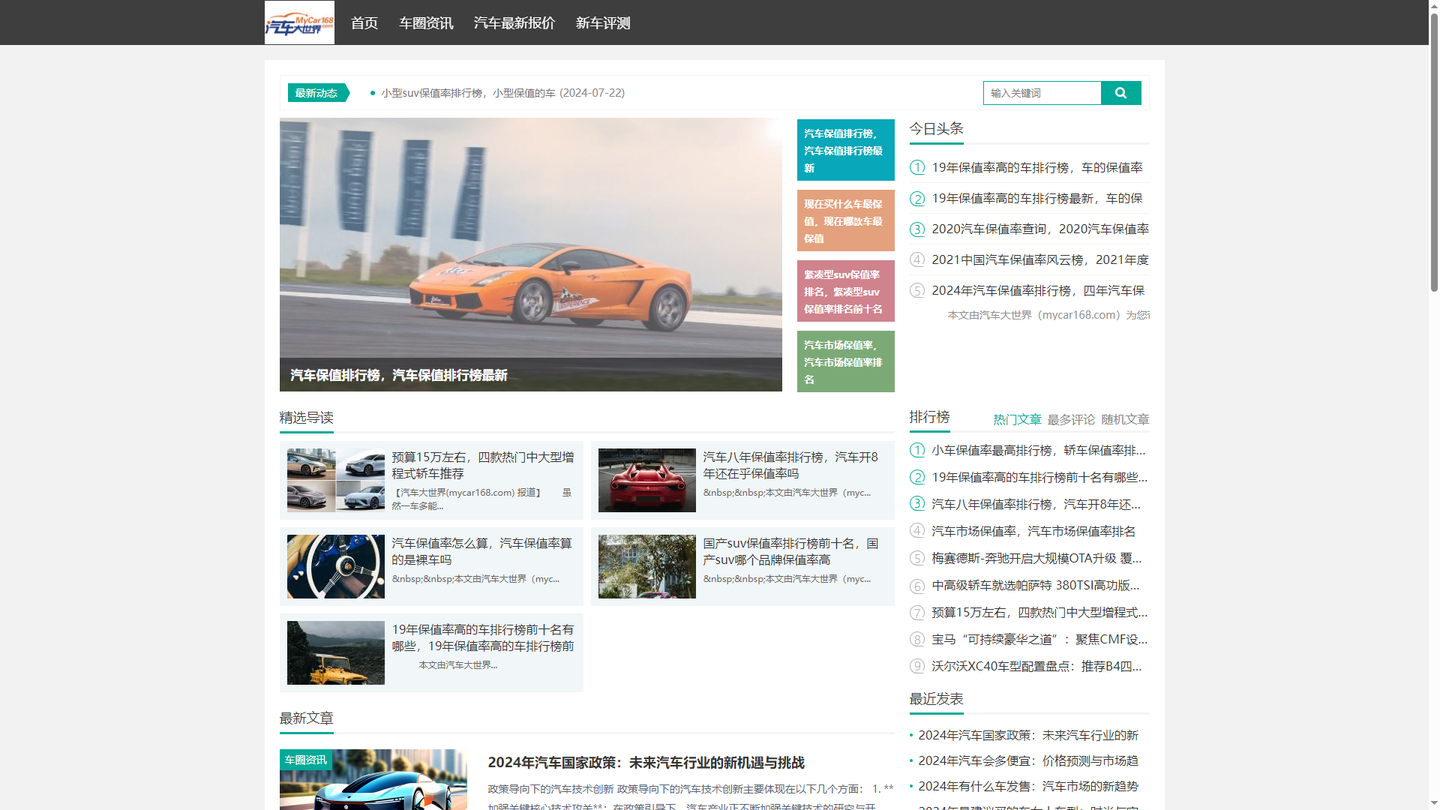Click thumbnail of four electric sedans article
Image resolution: width=1440 pixels, height=810 pixels.
335,480
